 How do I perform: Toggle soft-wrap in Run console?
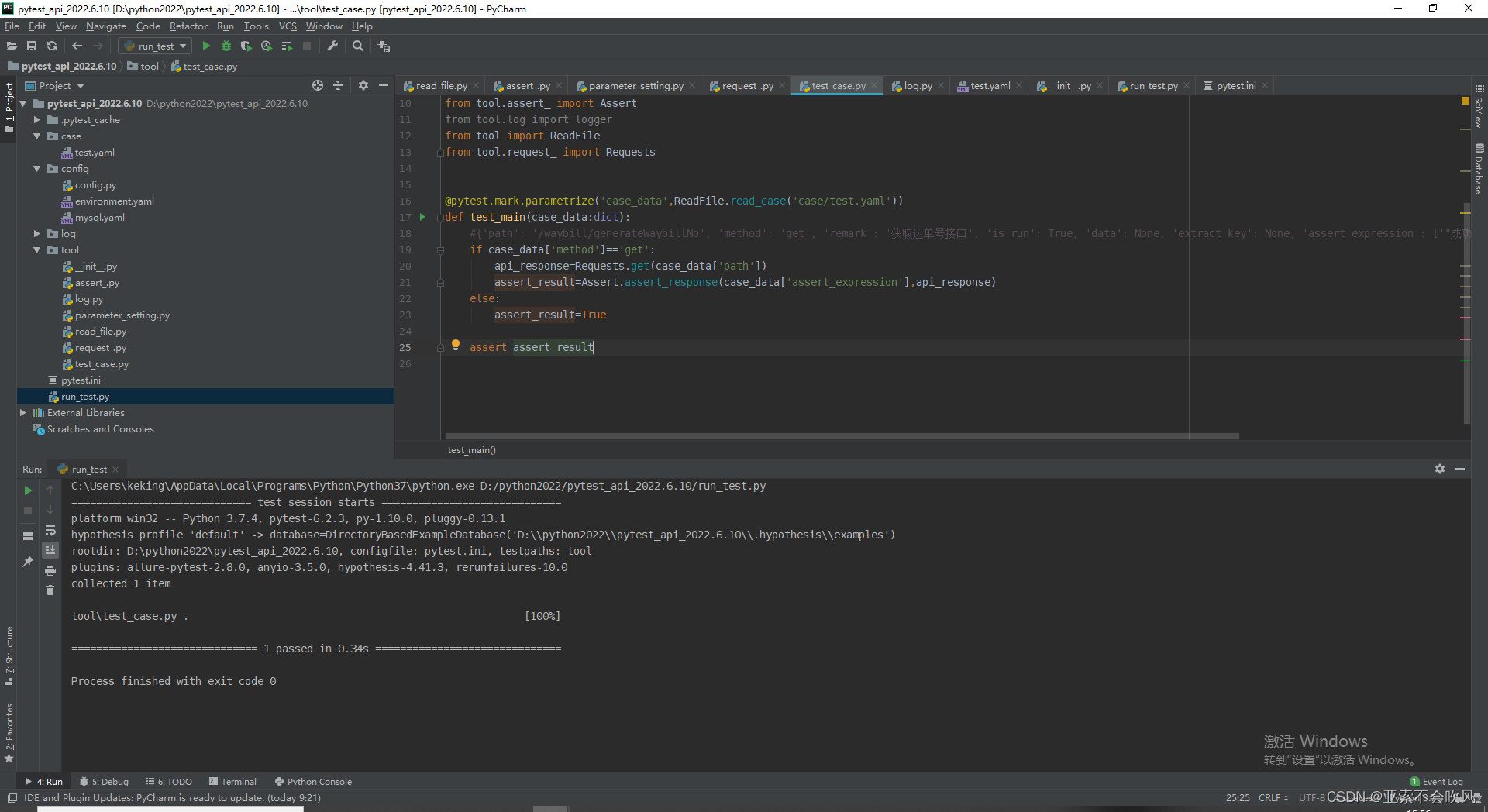point(50,530)
